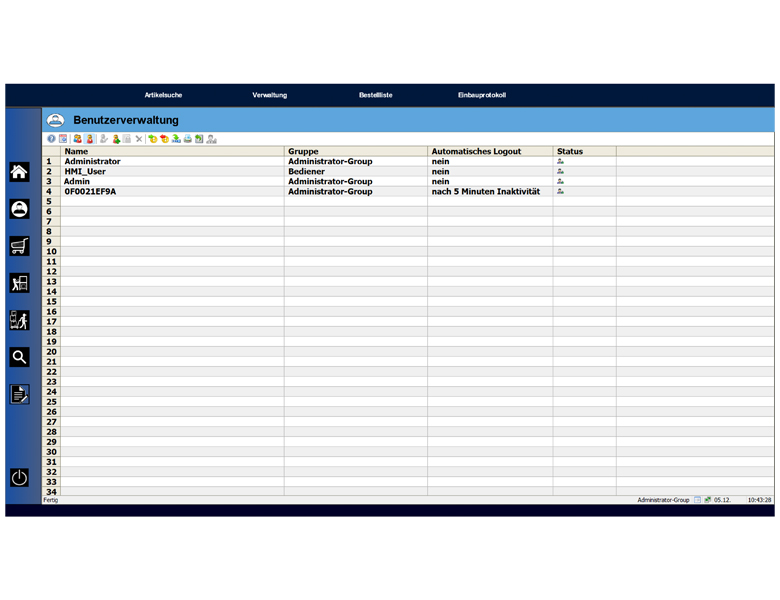Open user management from the sidebar user icon
Screen dimensions: 780x600
[19, 209]
